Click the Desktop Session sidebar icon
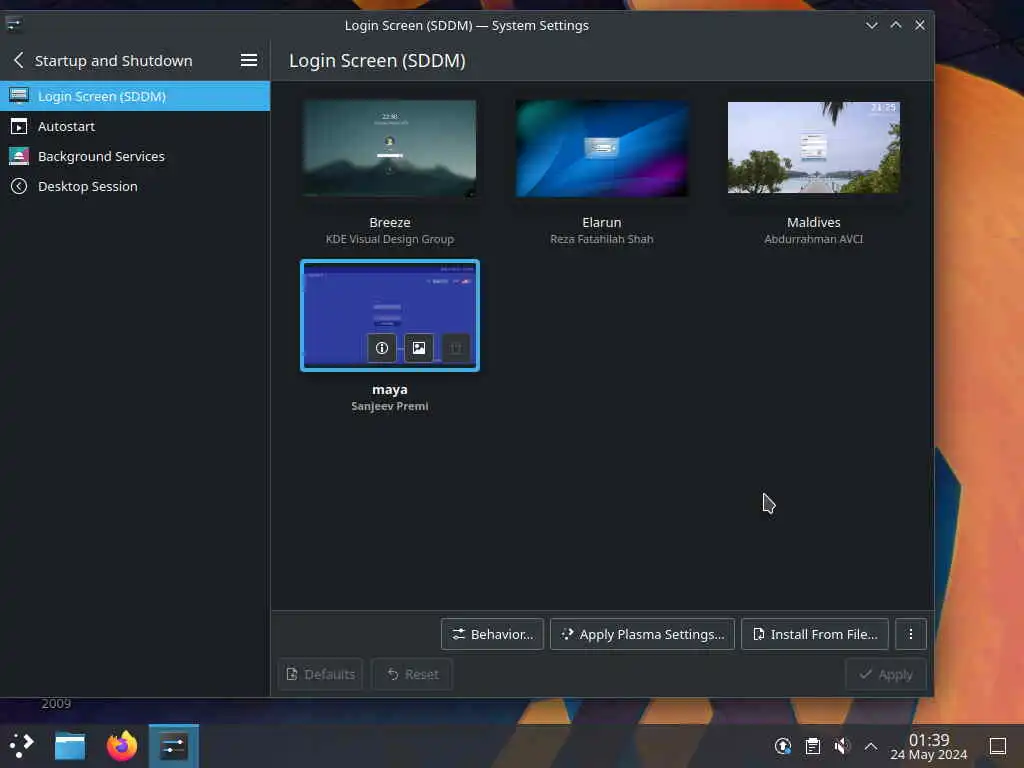 19,186
